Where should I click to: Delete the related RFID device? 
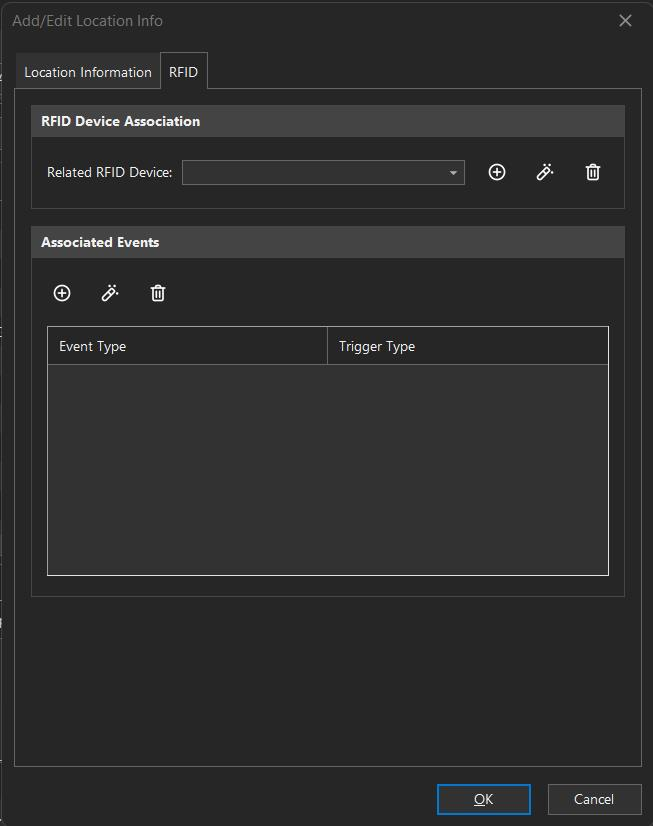(x=593, y=172)
